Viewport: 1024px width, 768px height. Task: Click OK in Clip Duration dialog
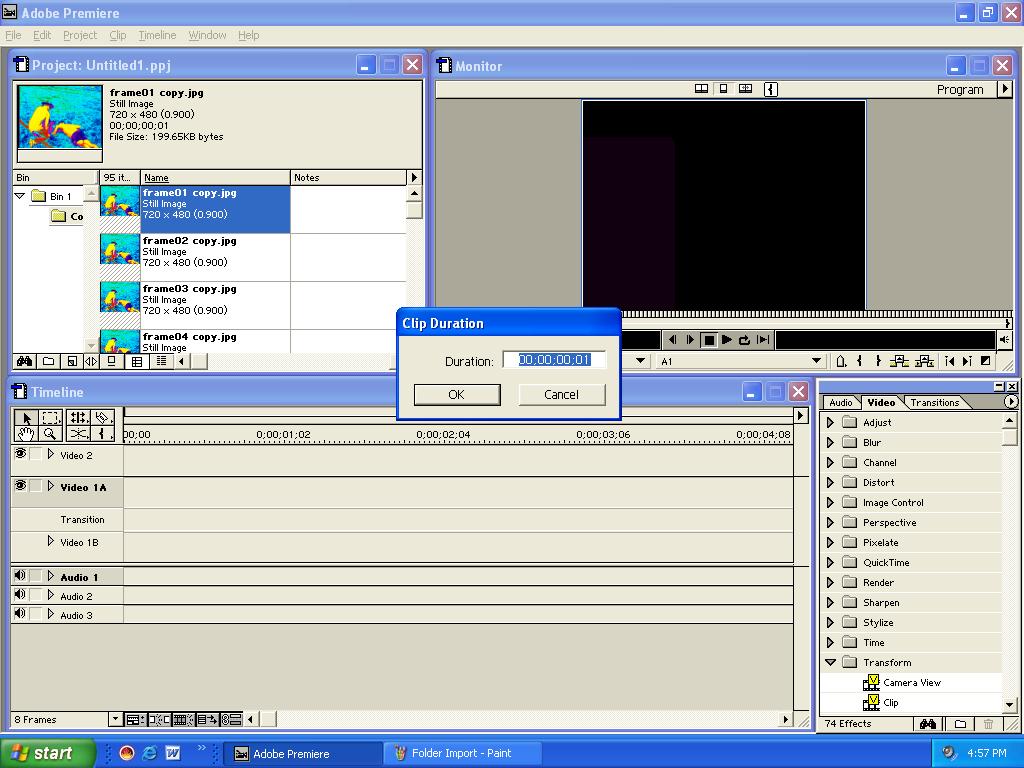click(456, 394)
